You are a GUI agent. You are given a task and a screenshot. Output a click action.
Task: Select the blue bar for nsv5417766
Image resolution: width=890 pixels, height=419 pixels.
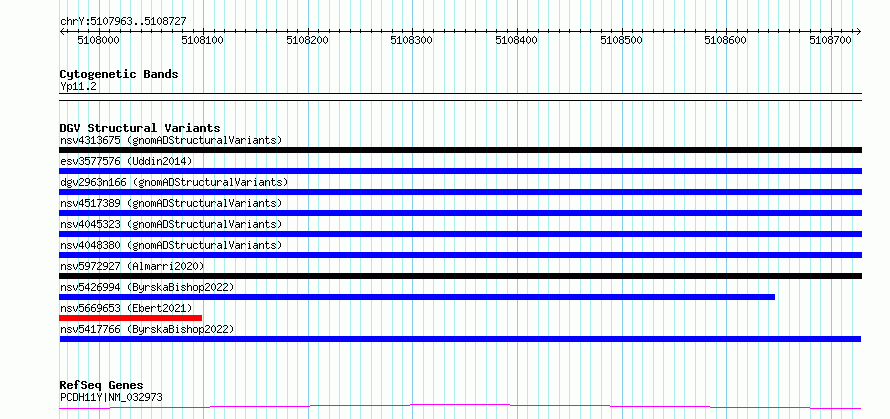pos(460,339)
